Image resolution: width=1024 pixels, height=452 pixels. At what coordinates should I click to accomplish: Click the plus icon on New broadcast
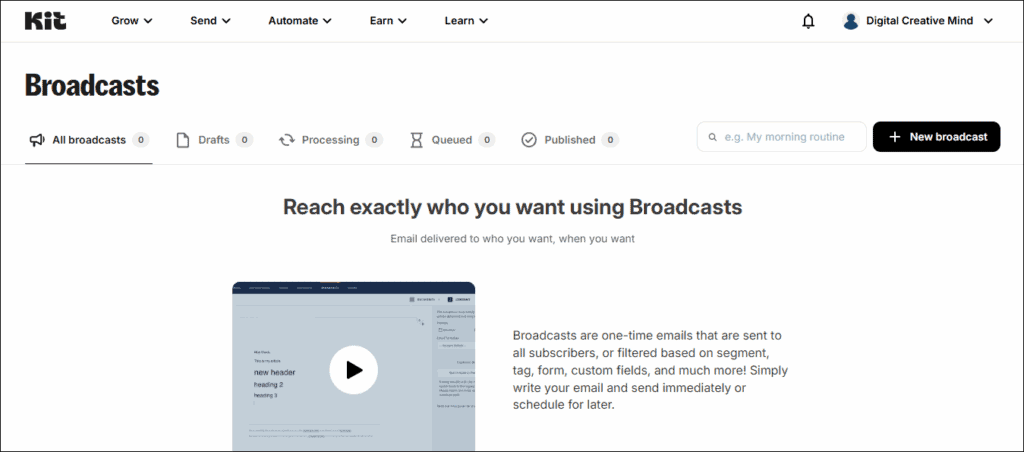point(895,137)
